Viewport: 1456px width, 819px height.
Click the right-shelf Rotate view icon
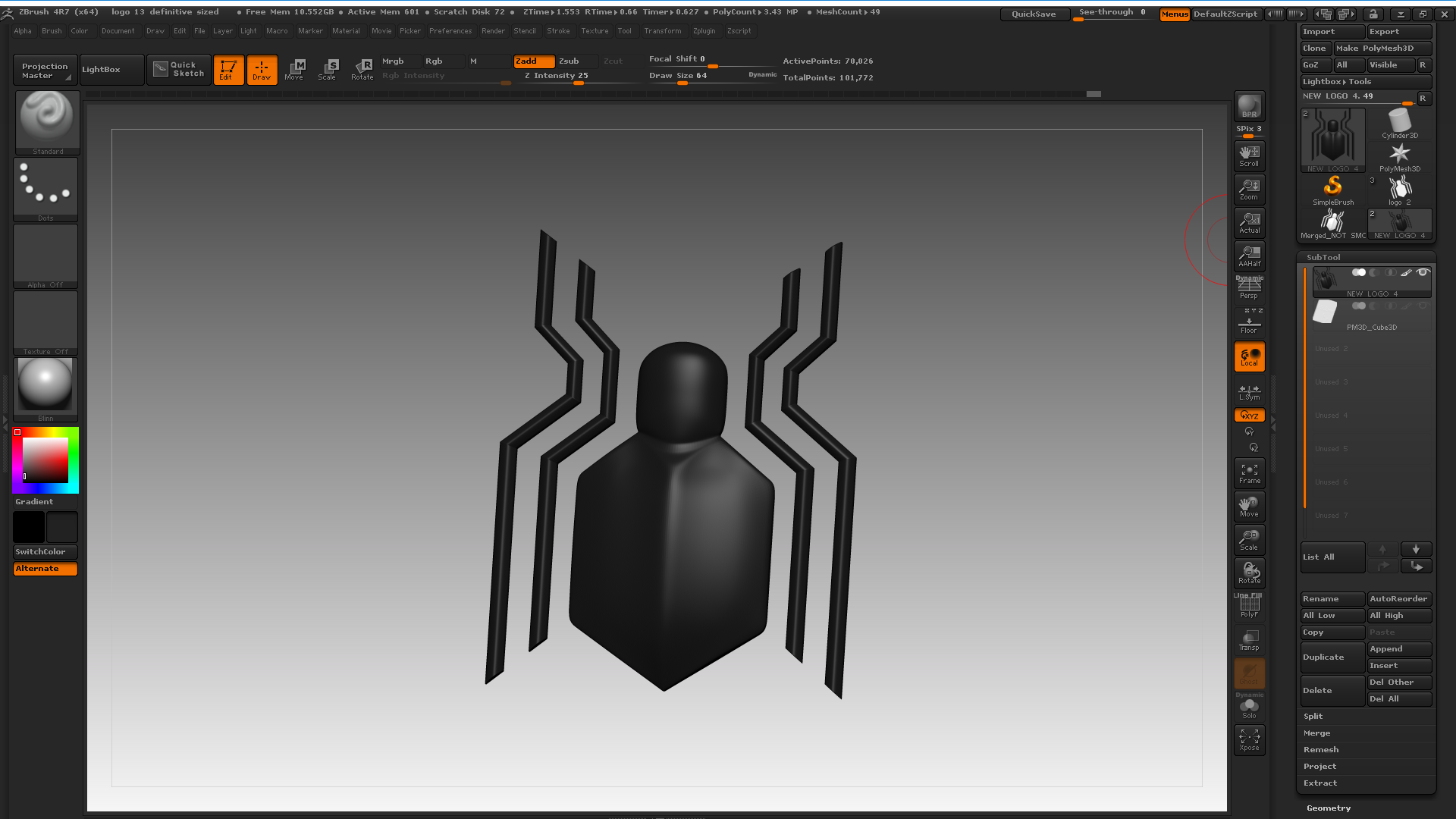coord(1249,573)
